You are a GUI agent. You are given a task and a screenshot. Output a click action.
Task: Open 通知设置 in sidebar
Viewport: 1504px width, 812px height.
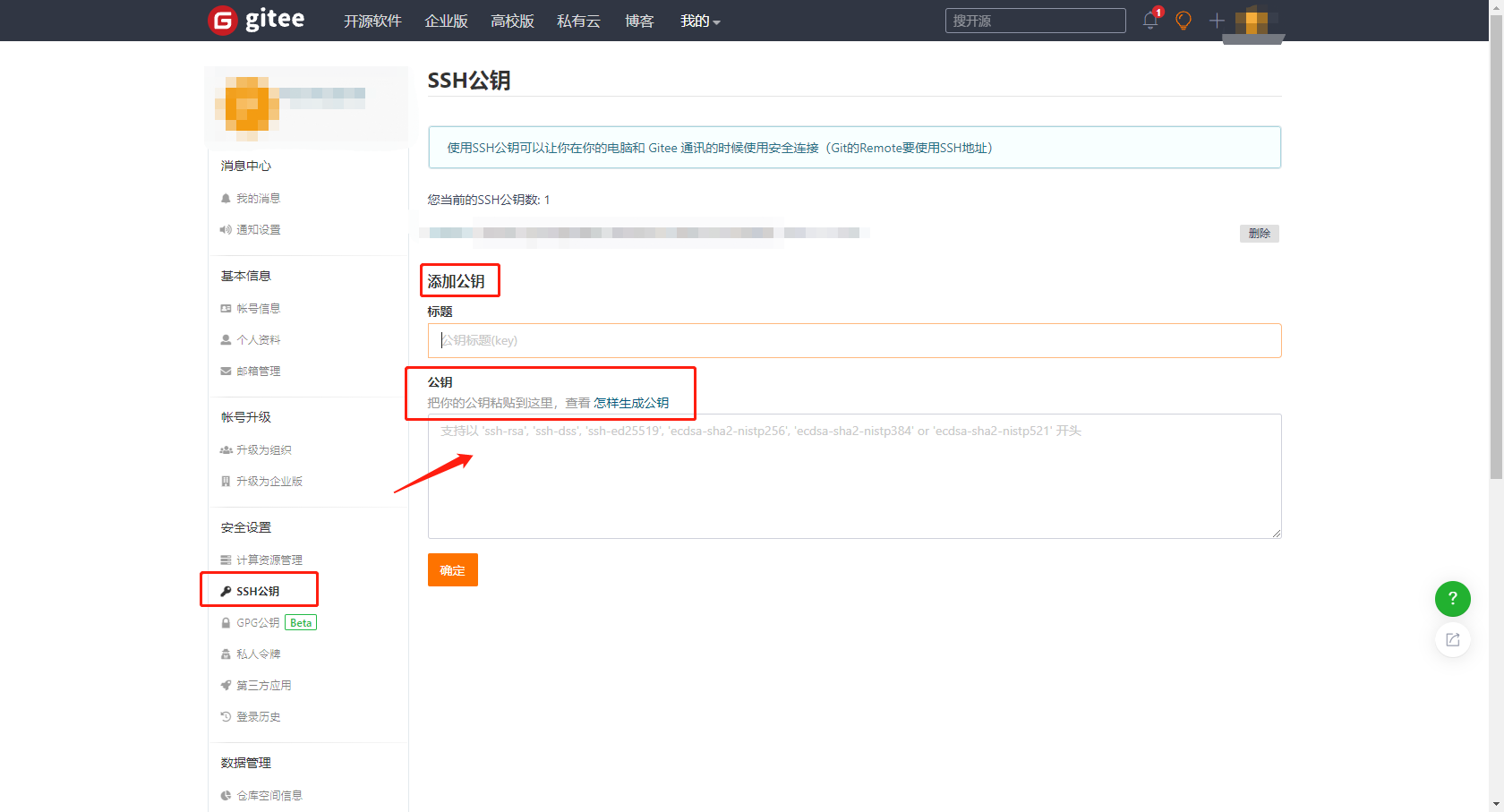coord(250,230)
